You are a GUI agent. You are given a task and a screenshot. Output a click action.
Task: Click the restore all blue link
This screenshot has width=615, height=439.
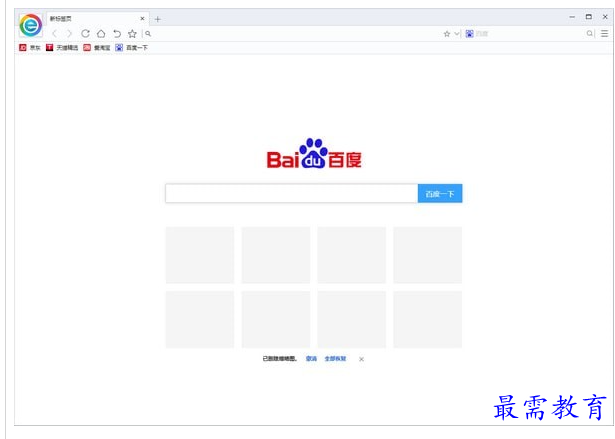tap(335, 359)
